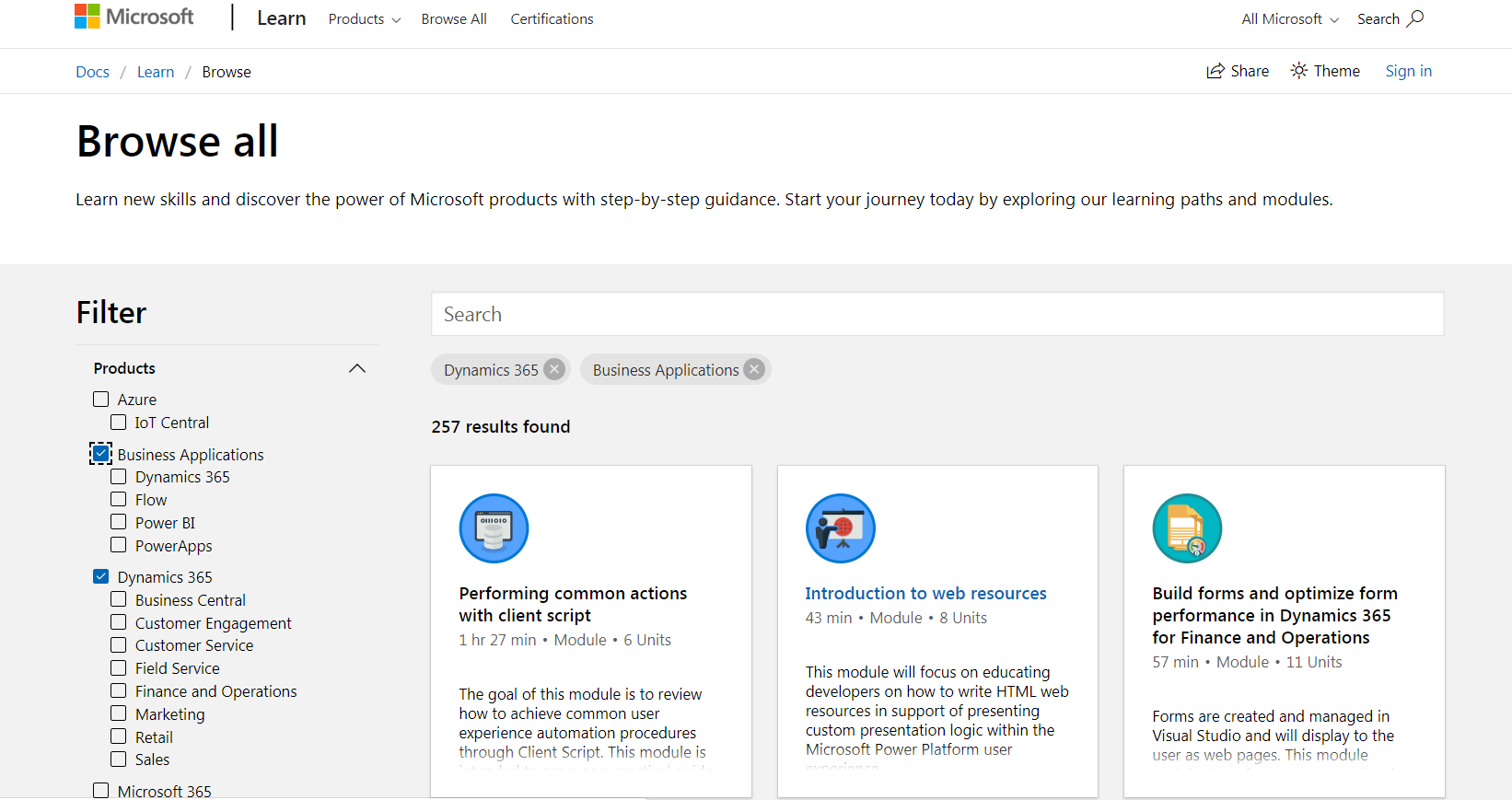The width and height of the screenshot is (1512, 800).
Task: Click into the results Search field
Action: pos(936,314)
